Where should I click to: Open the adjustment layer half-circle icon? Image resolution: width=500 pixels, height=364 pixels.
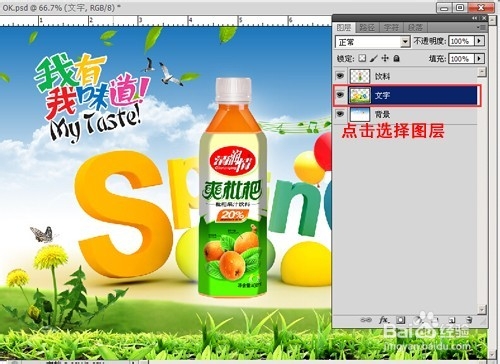[x=418, y=320]
